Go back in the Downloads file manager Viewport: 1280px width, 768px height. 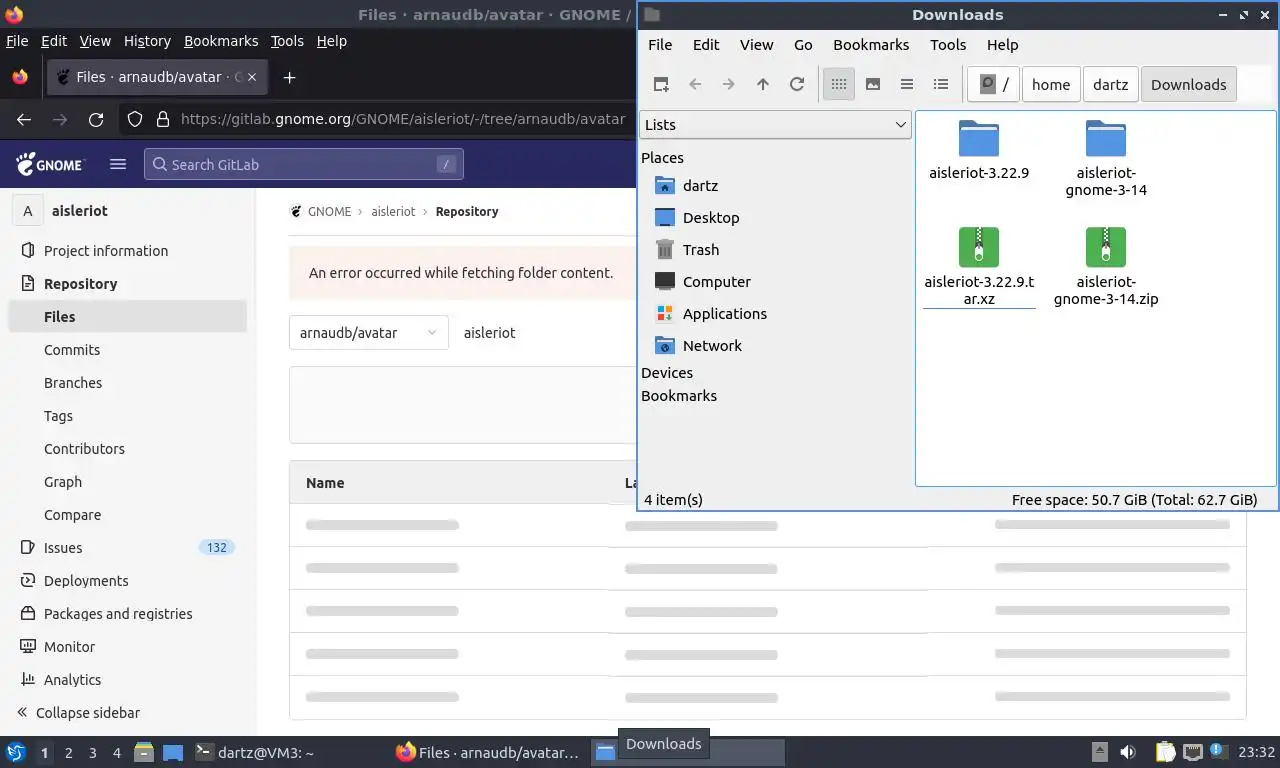click(695, 84)
